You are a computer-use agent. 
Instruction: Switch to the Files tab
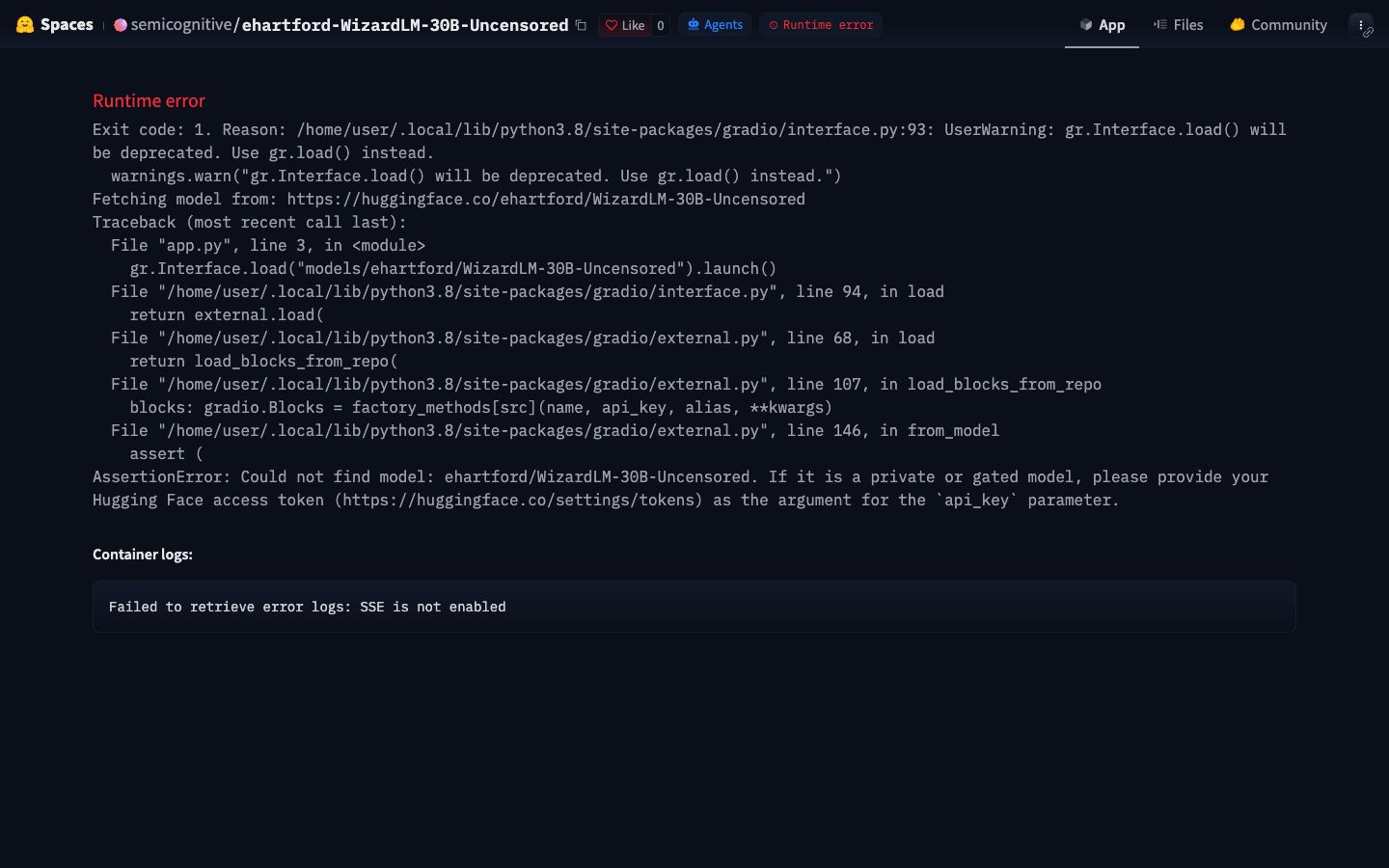pyautogui.click(x=1178, y=25)
